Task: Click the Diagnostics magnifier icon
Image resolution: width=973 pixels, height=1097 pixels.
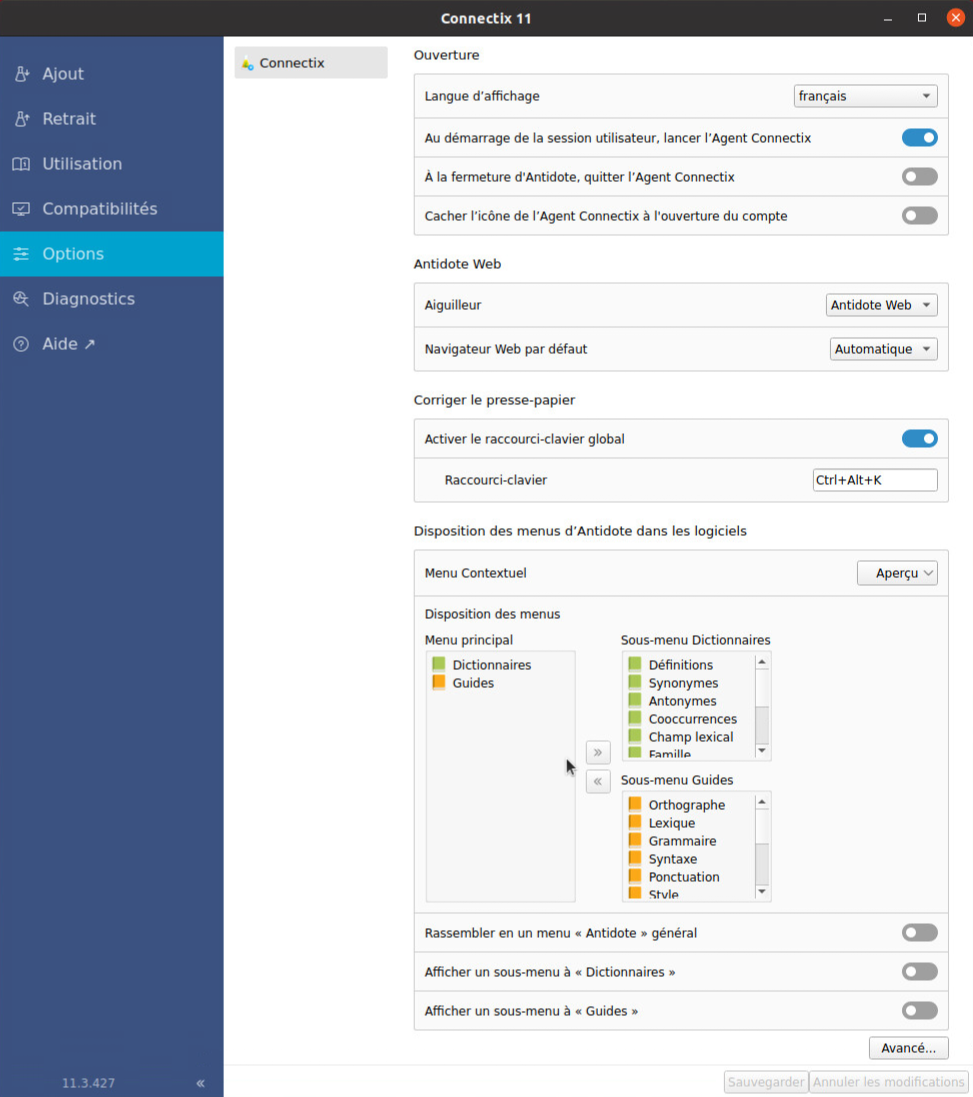Action: 22,299
